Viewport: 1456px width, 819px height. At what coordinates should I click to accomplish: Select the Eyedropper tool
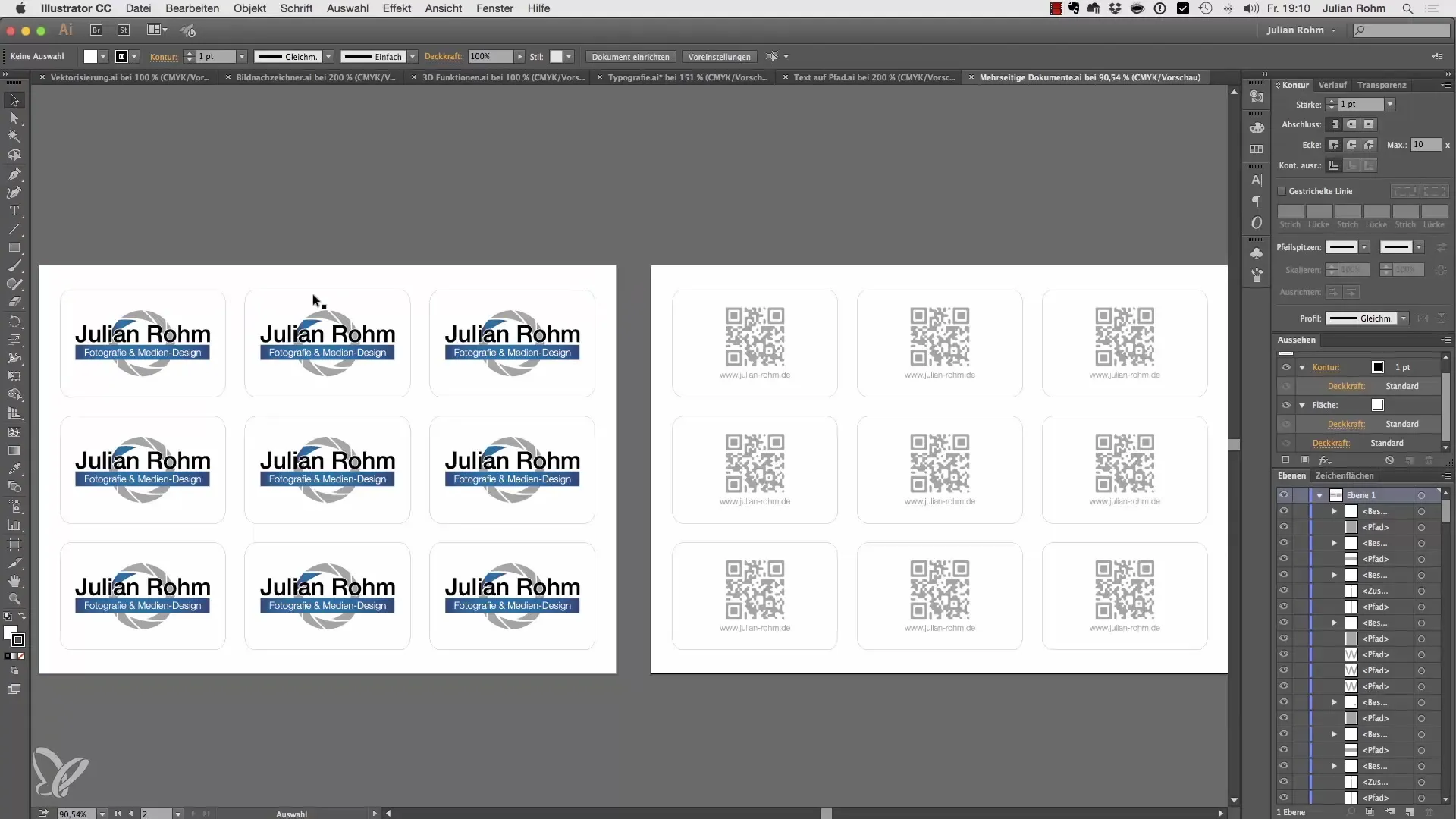tap(14, 469)
